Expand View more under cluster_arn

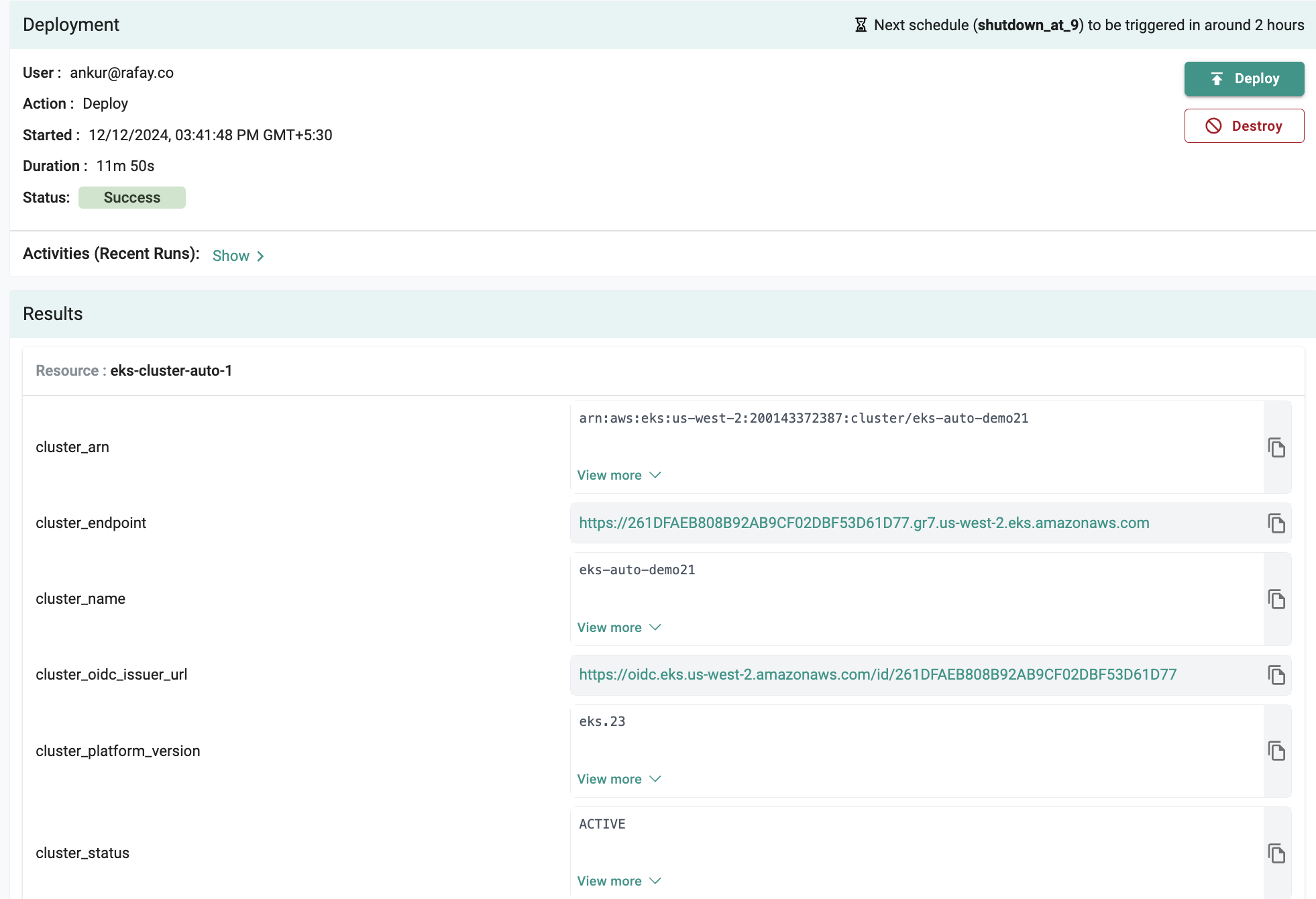tap(618, 475)
